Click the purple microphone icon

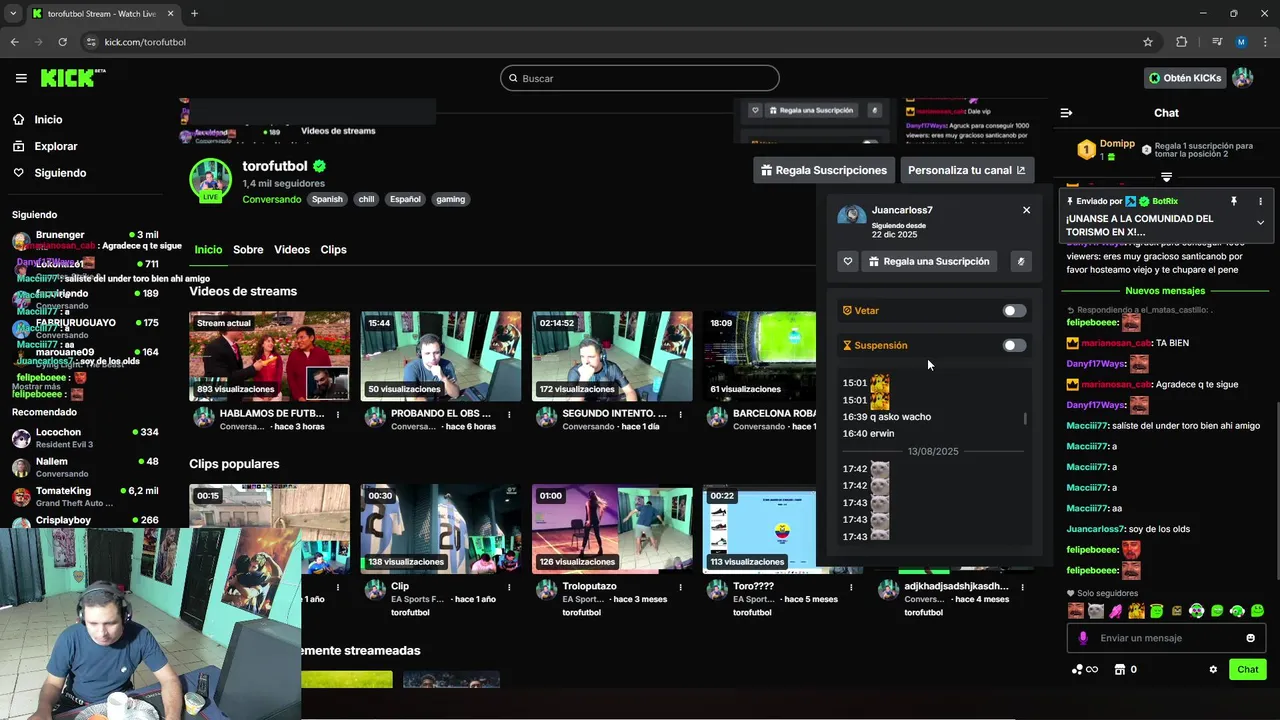[1083, 638]
